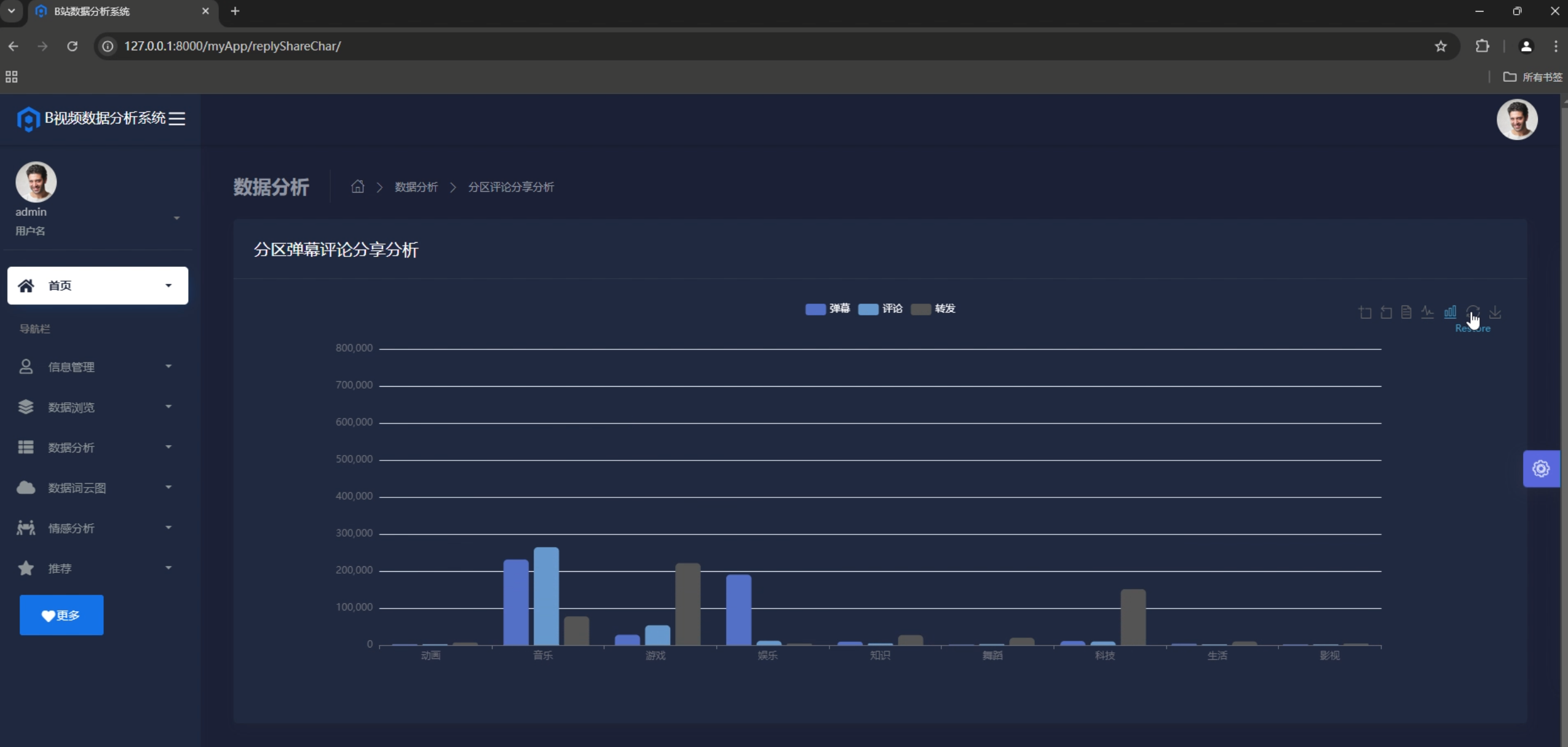
Task: Click the chart Restore icon
Action: [x=1473, y=312]
